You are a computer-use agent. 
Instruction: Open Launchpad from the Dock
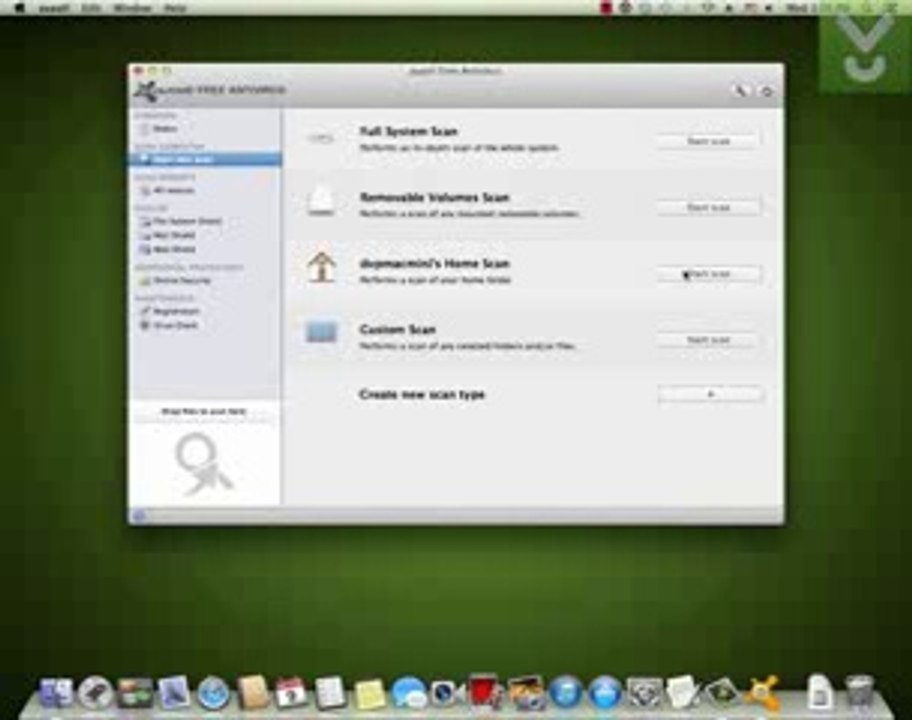coord(95,693)
